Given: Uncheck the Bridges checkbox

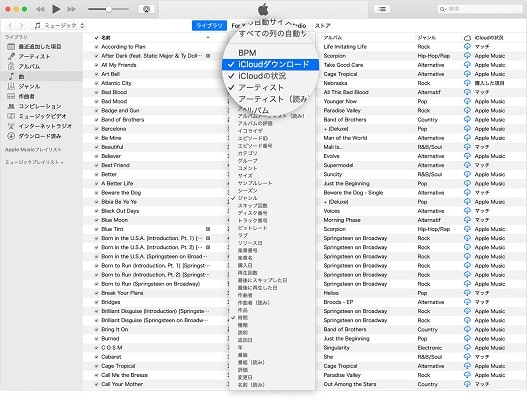Looking at the screenshot, I should [96, 302].
